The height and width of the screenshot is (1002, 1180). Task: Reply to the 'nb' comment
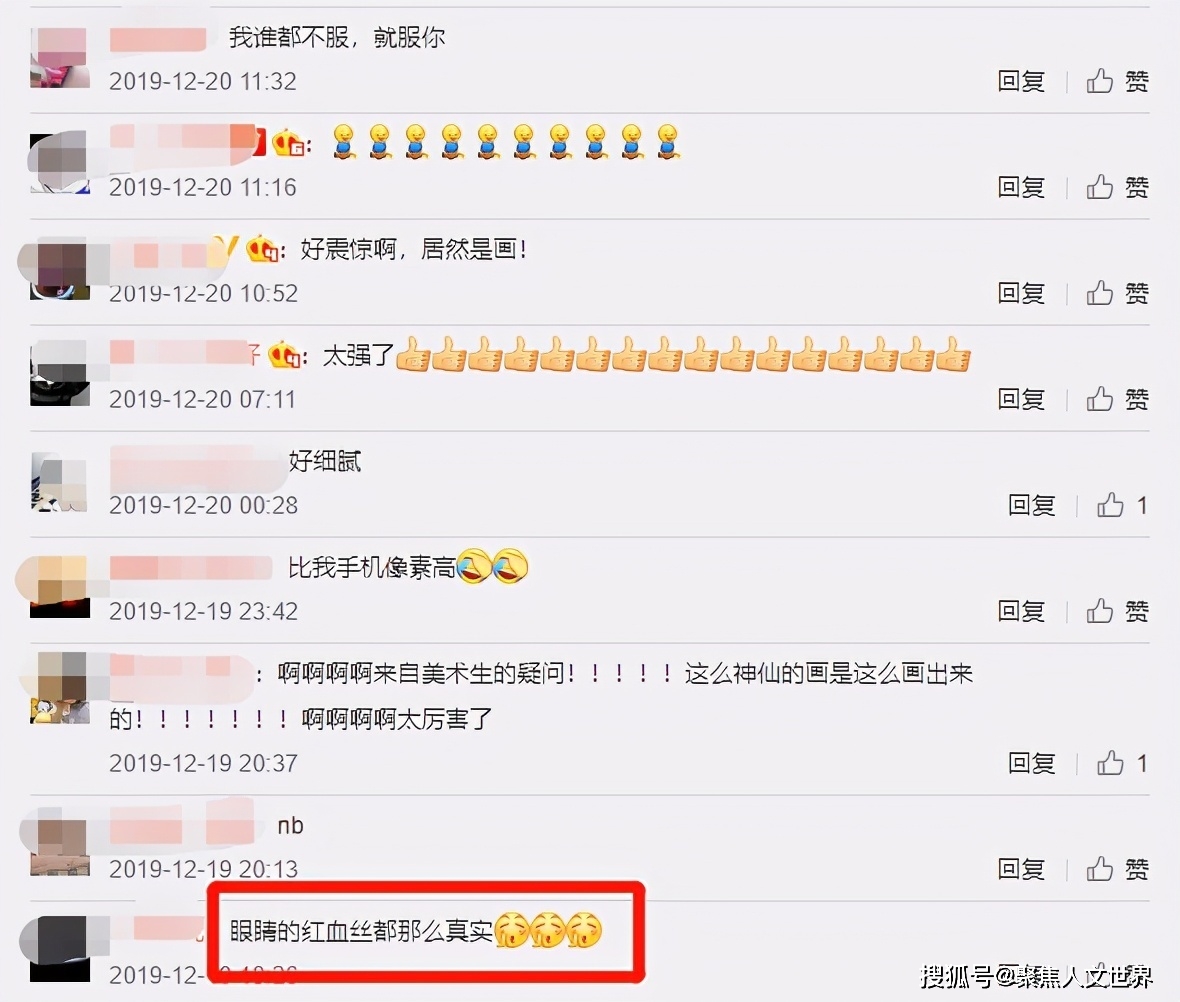tap(1021, 870)
